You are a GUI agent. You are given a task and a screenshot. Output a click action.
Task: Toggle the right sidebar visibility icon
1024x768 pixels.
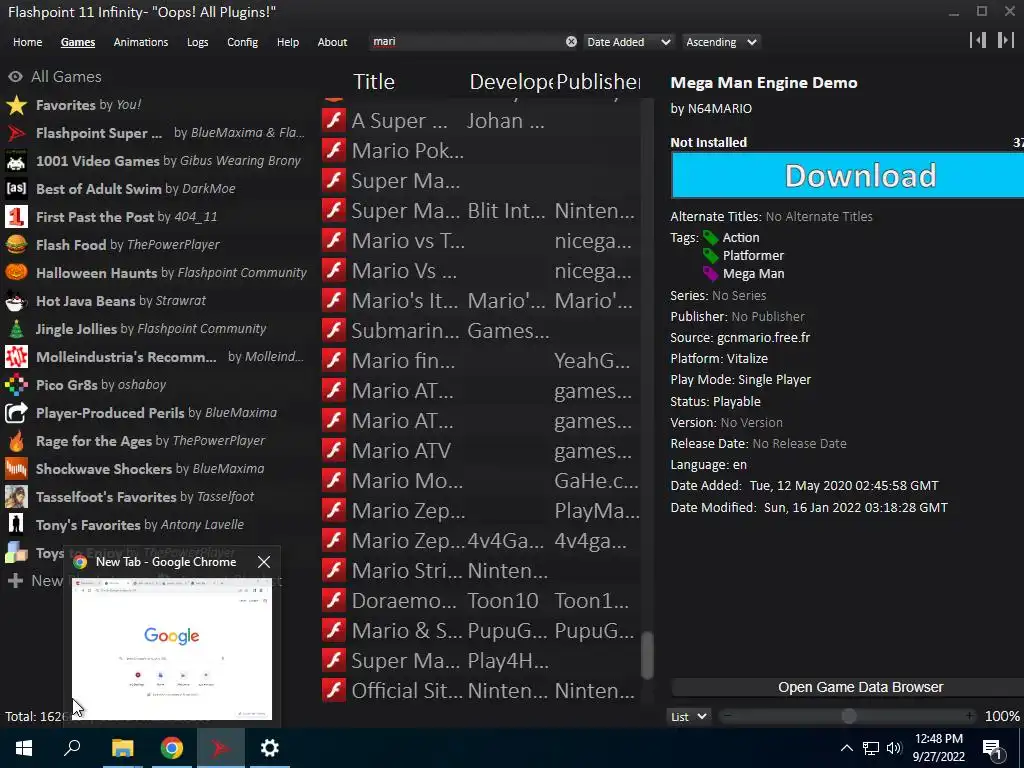[x=1006, y=40]
